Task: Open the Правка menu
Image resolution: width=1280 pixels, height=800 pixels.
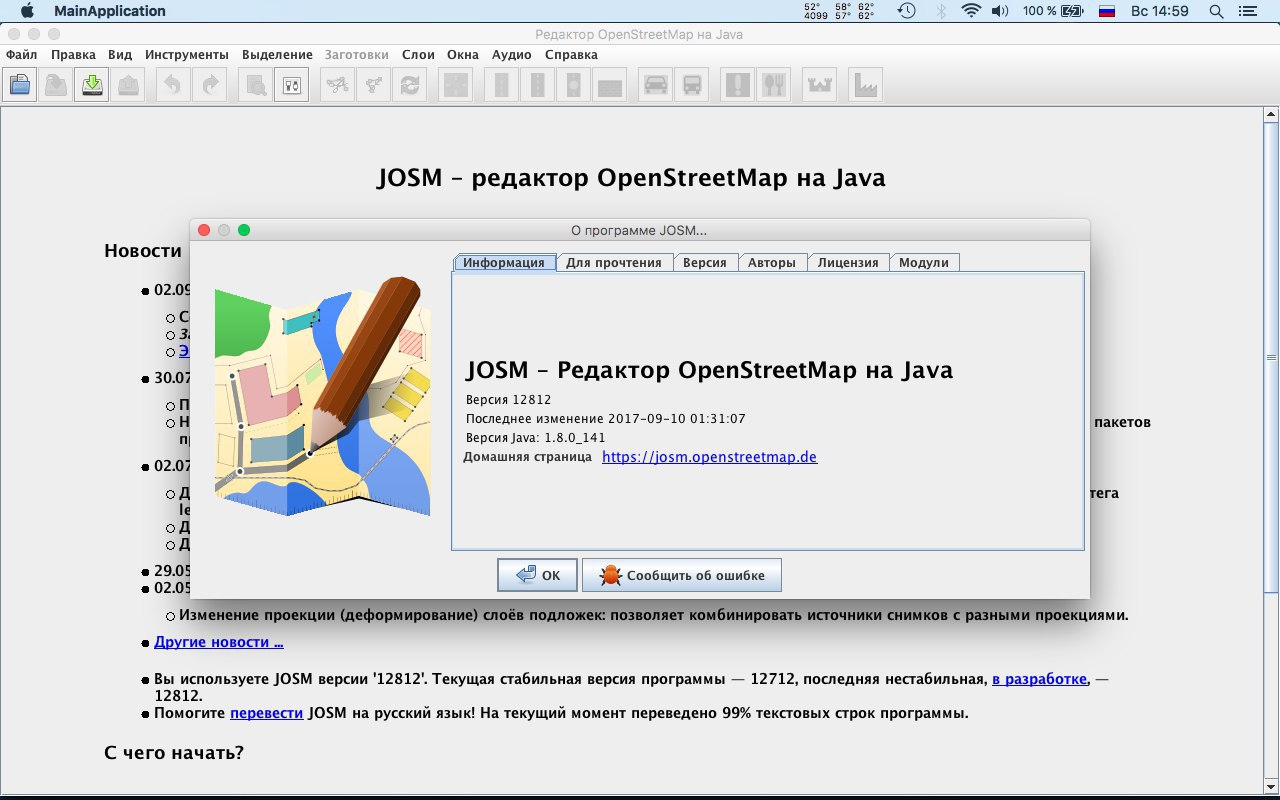Action: (x=73, y=54)
